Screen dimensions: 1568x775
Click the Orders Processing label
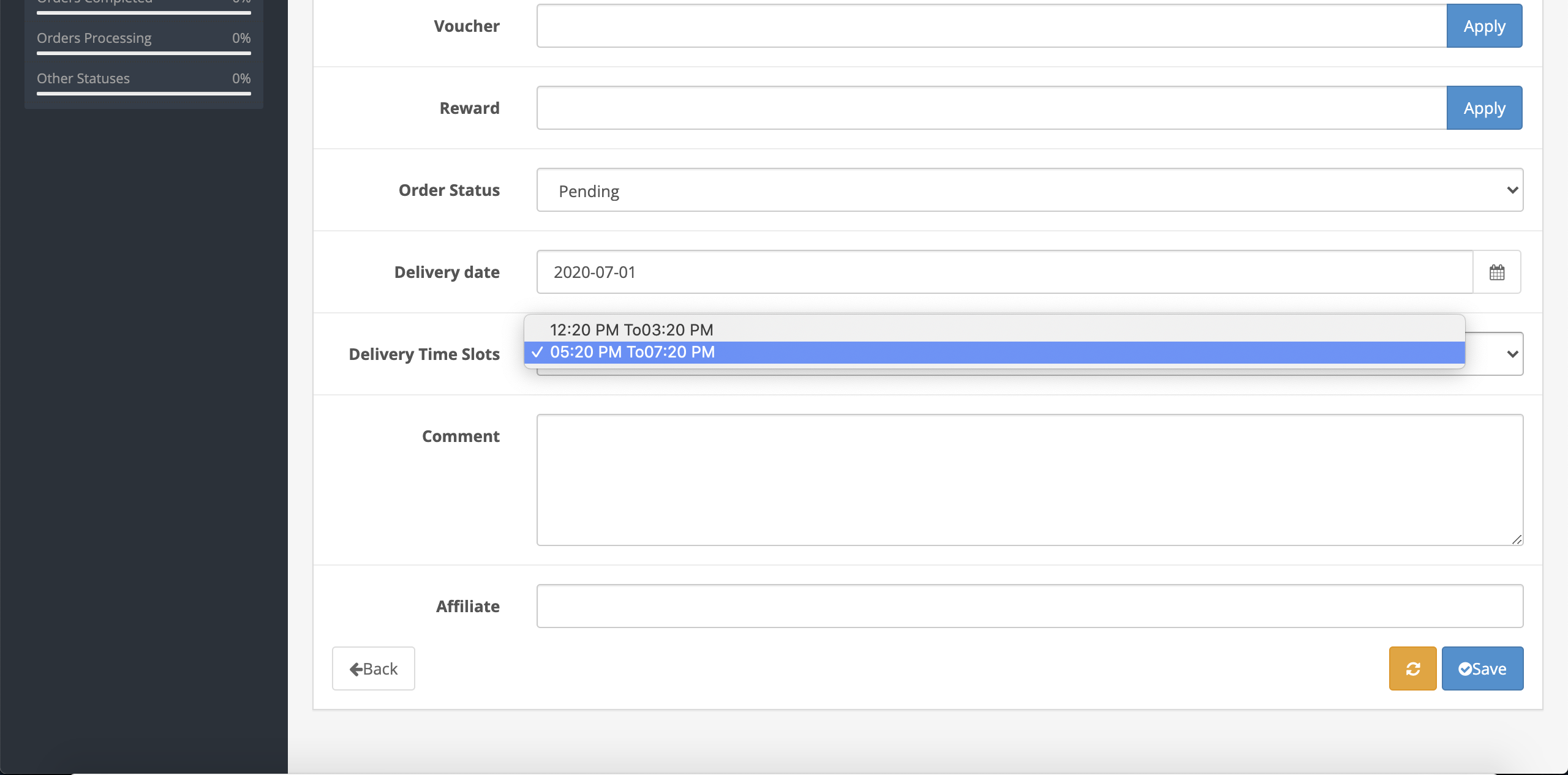point(94,38)
